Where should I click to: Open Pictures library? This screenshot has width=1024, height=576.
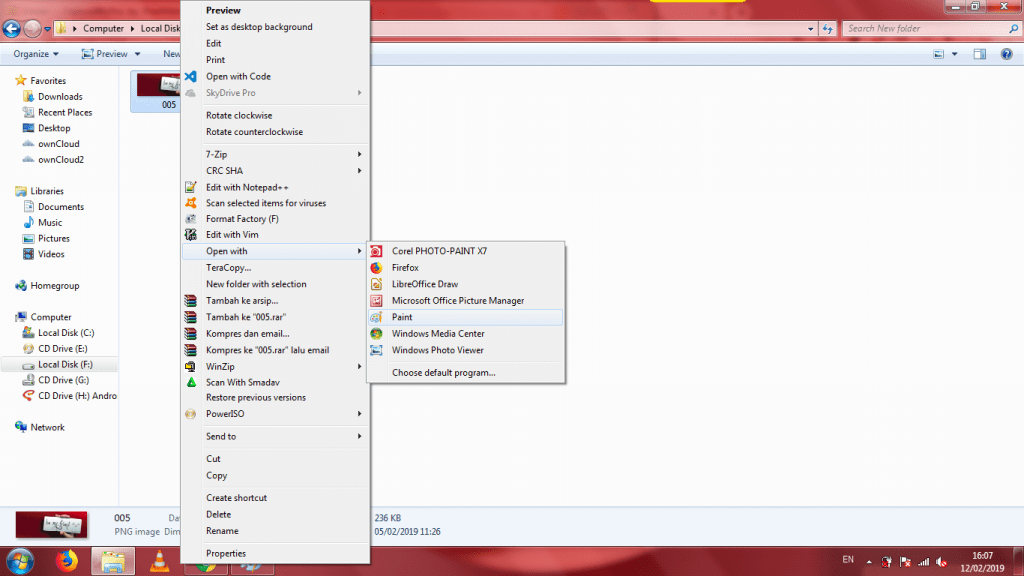point(54,238)
